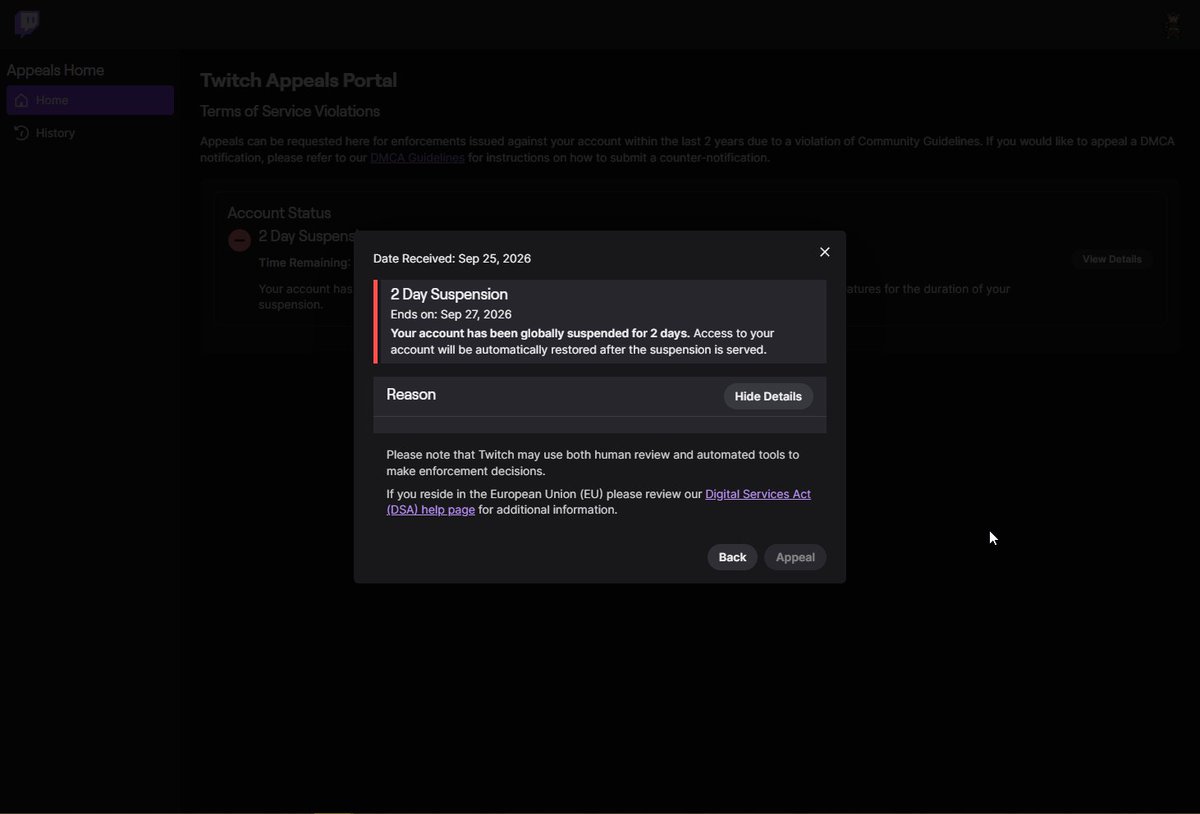Click Terms of Service Violations heading
The image size is (1200, 814).
[x=290, y=111]
